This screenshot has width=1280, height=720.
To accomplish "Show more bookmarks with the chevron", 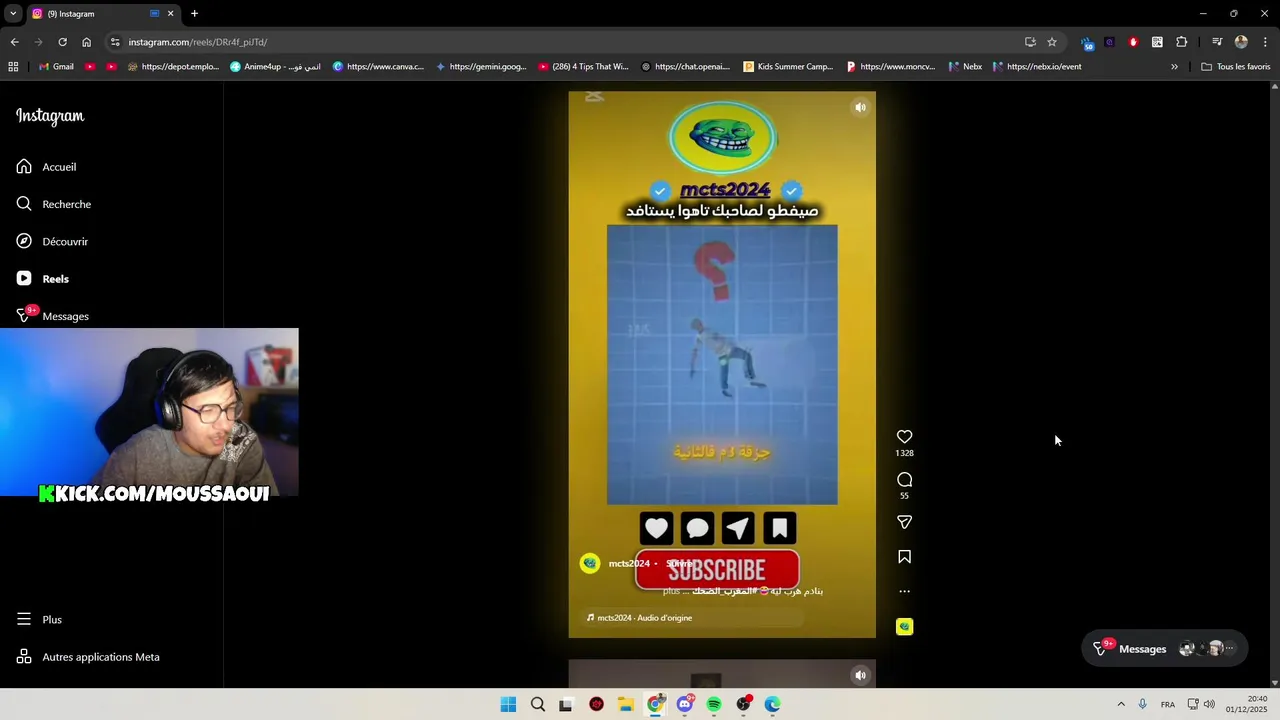I will coord(1174,67).
